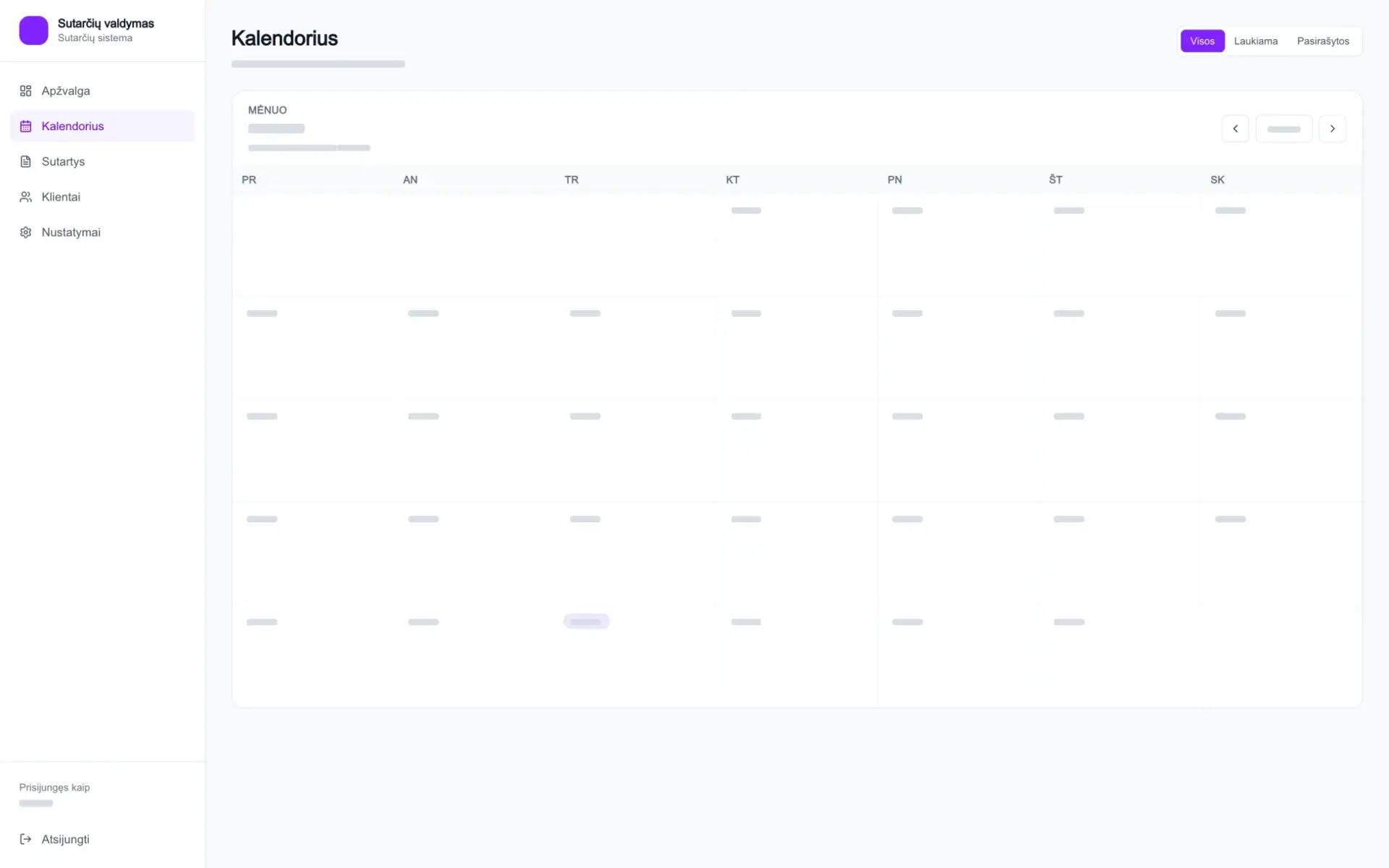
Task: Click the AN weekday header
Action: point(410,179)
